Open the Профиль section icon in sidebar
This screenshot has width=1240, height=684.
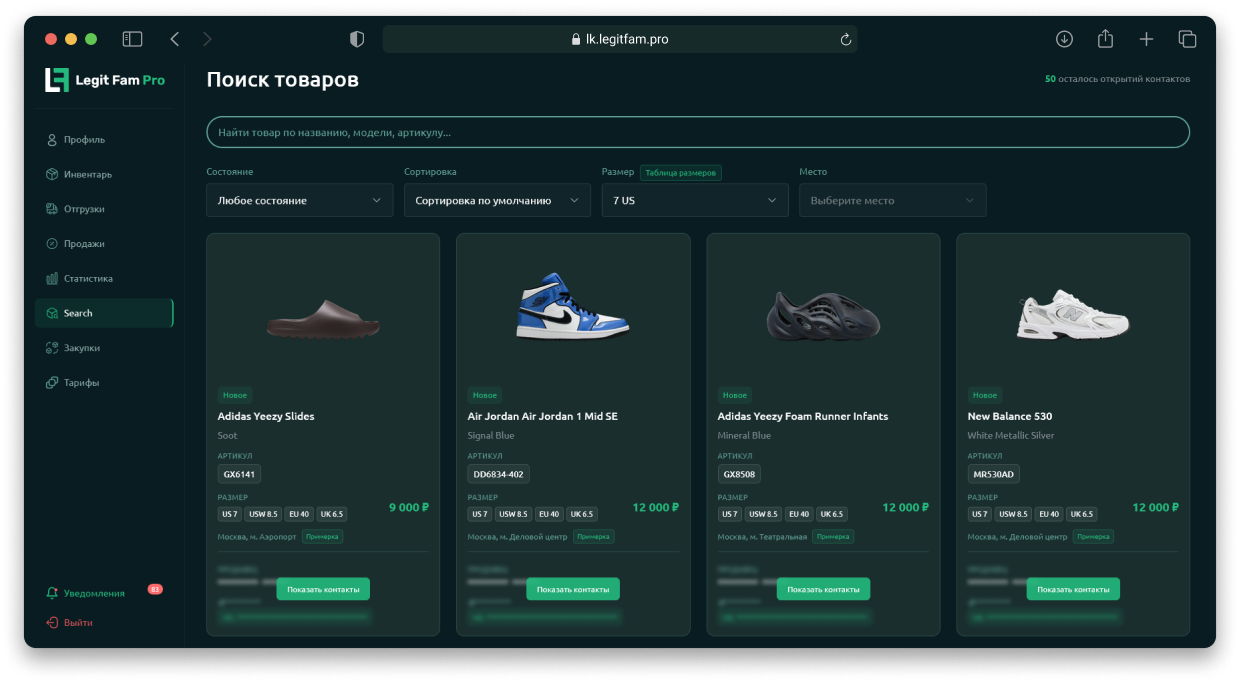(x=49, y=139)
